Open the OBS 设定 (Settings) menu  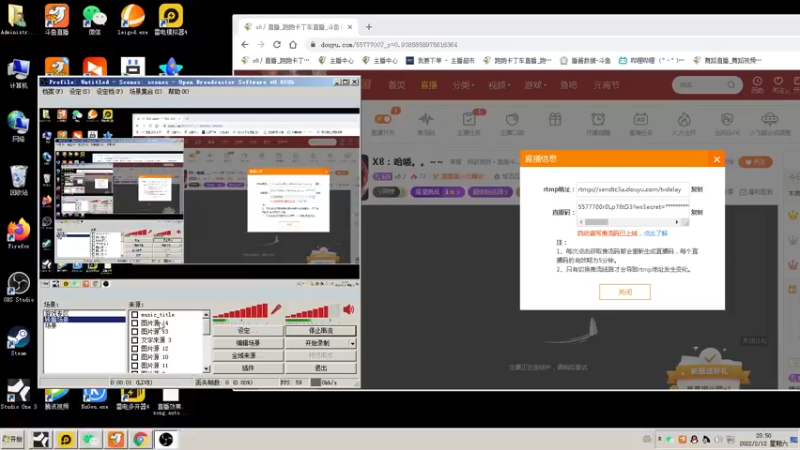tap(79, 92)
